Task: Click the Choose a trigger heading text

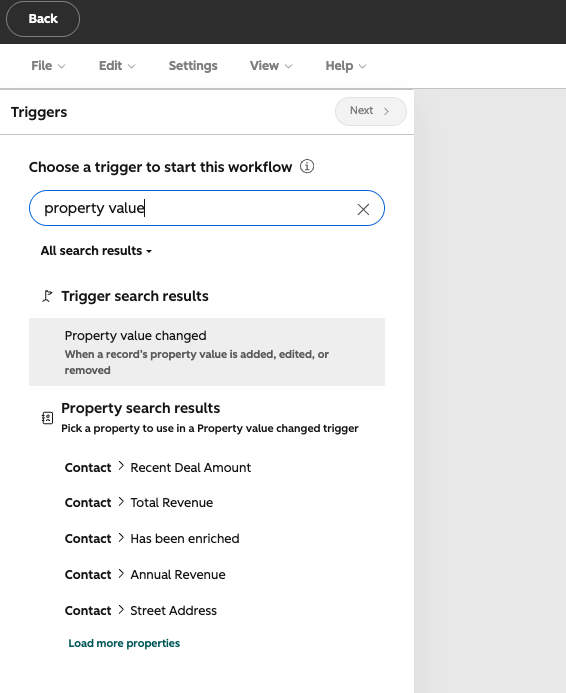Action: (160, 167)
